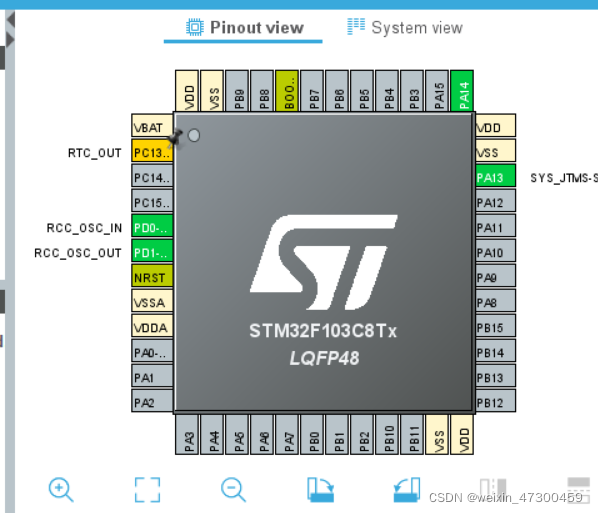Click the zoom in magnifier icon

[x=61, y=489]
